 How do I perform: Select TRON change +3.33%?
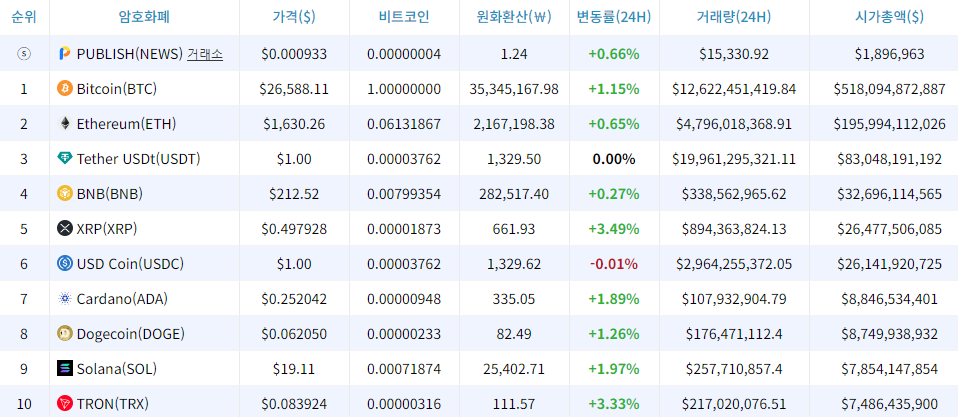click(614, 404)
